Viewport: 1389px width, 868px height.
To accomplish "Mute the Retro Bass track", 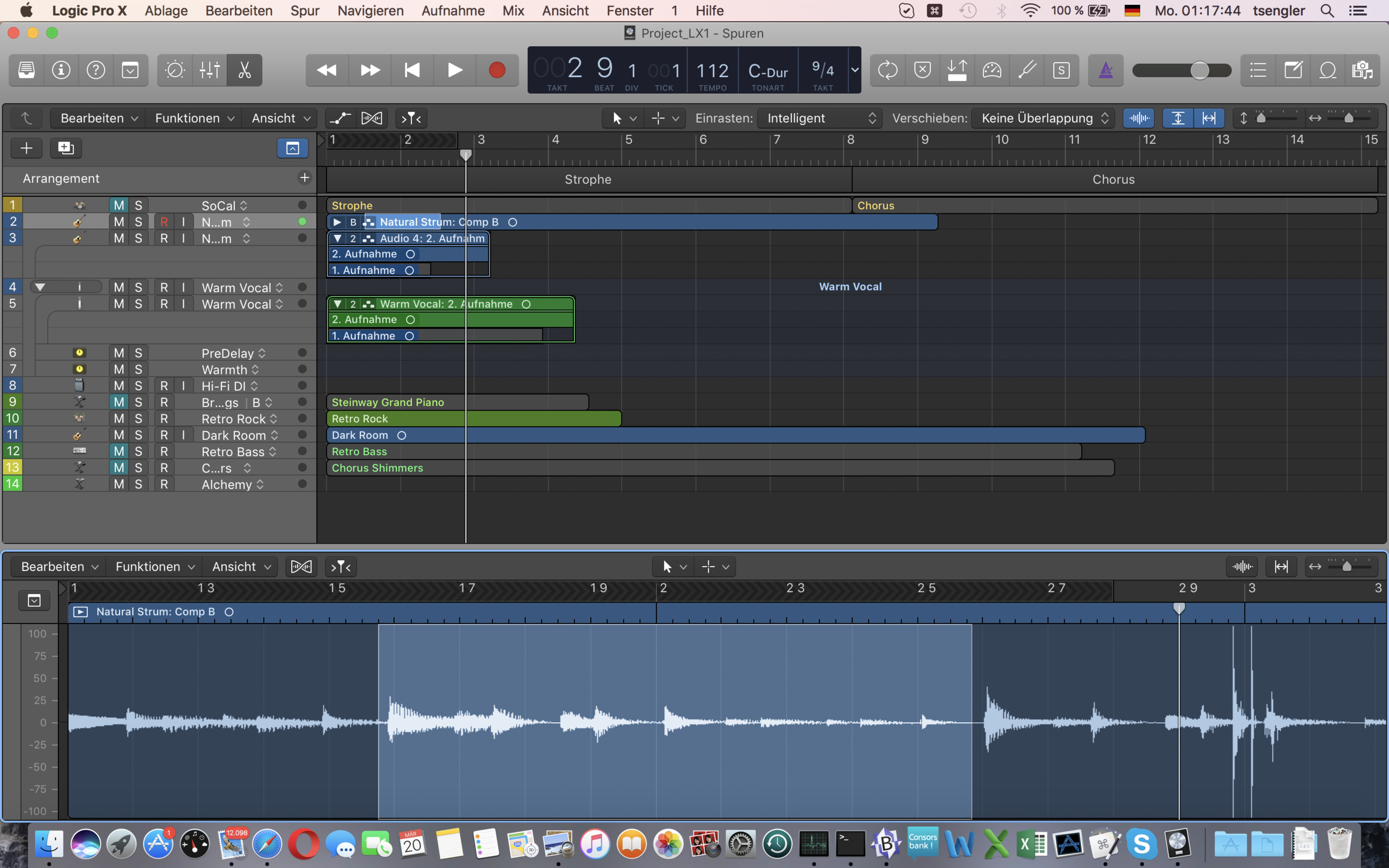I will tap(119, 451).
